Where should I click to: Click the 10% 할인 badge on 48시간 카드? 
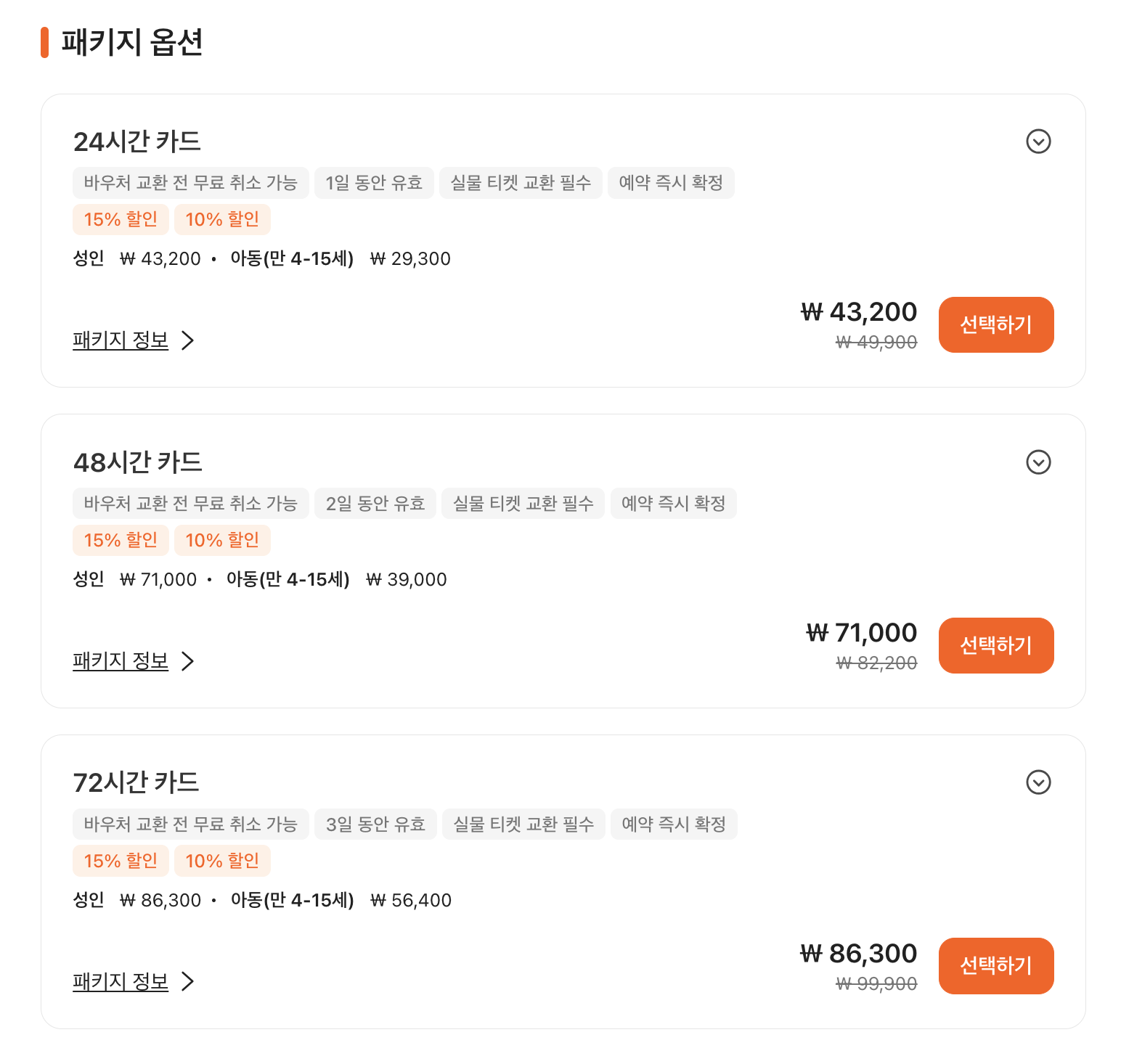pyautogui.click(x=222, y=540)
